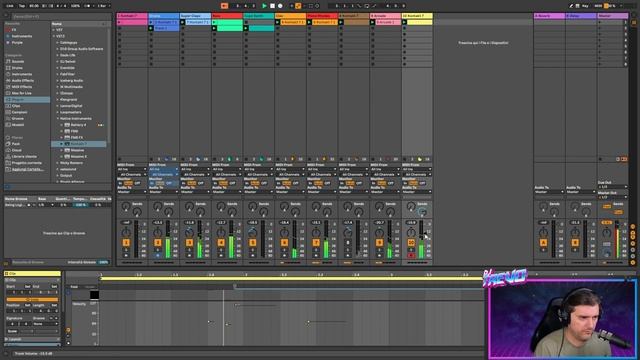Screen dimensions: 640x360
Task: Toggle the orange automation arm button
Action: (x=298, y=6)
